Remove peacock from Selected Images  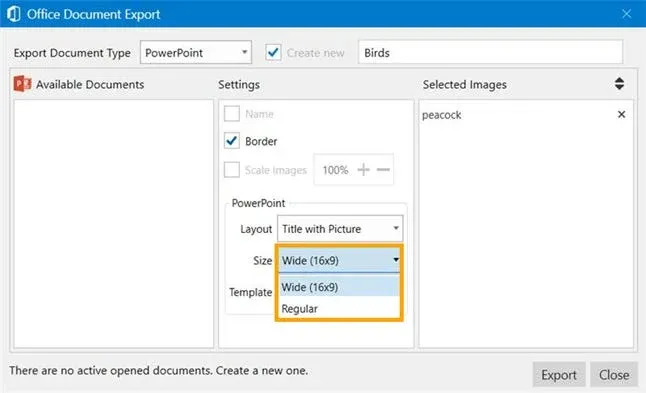click(x=621, y=115)
